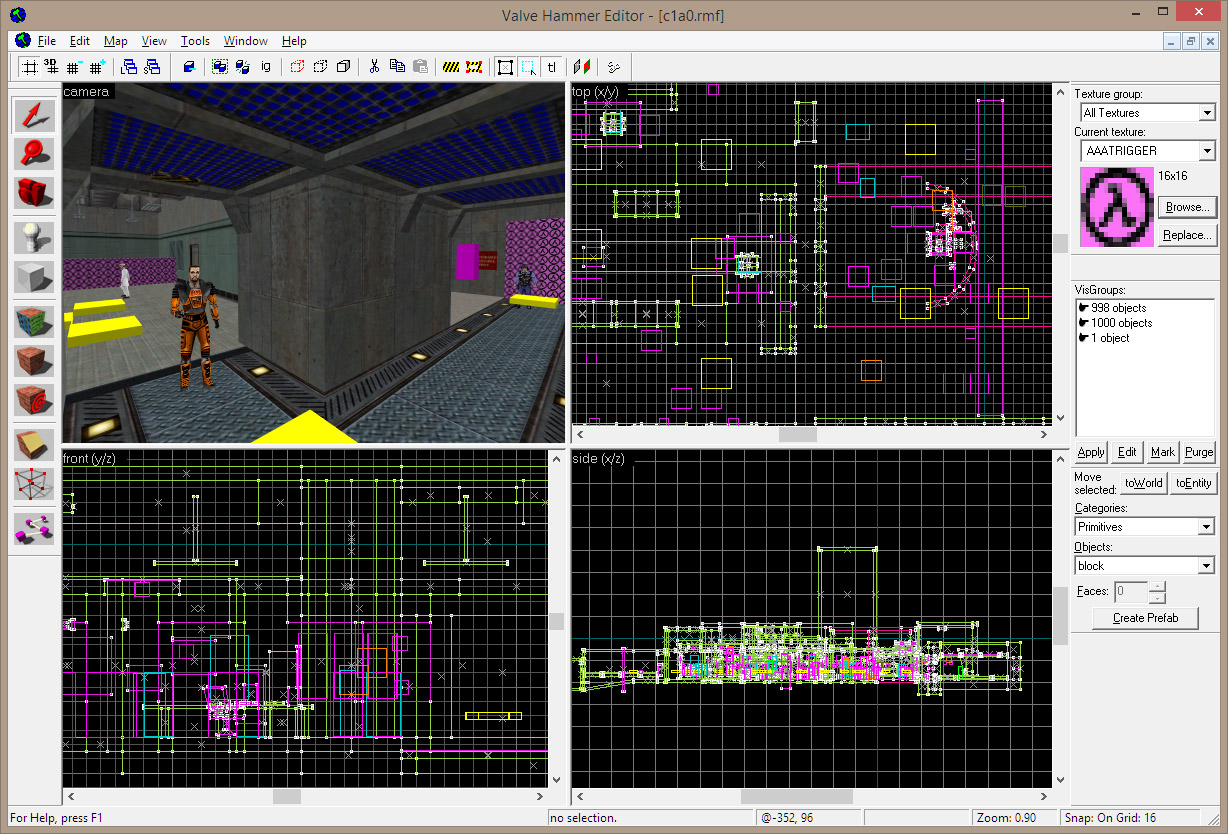The width and height of the screenshot is (1228, 834).
Task: Toggle the 3D grid display
Action: (x=51, y=67)
